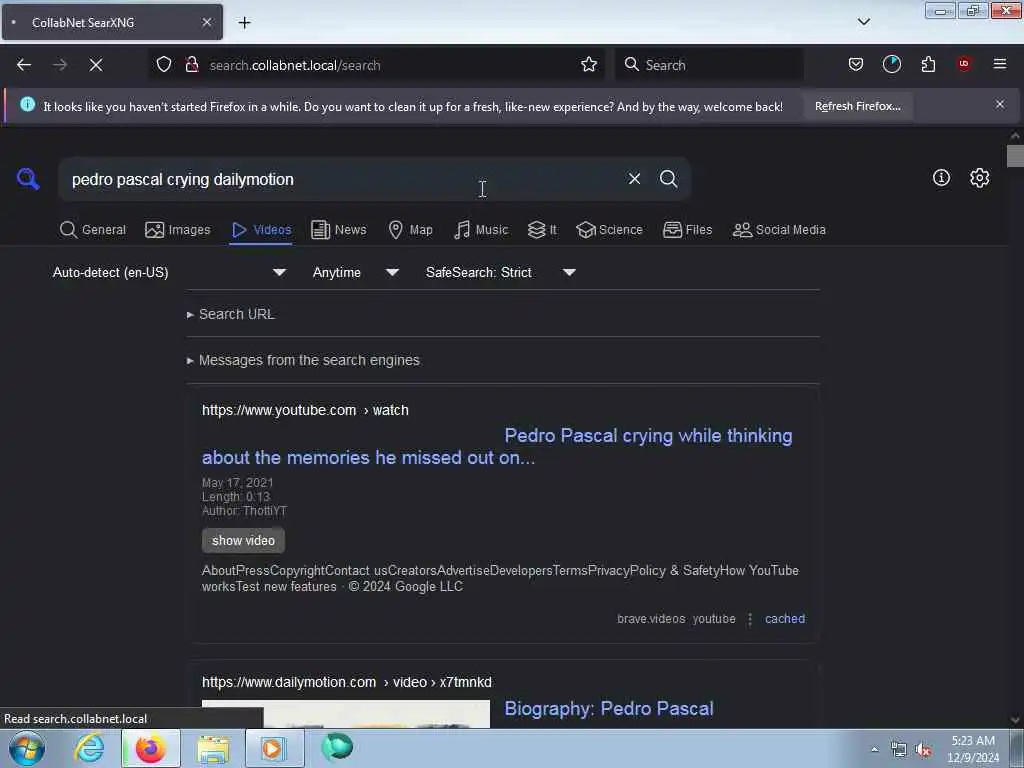Open the SearXNG about info icon
Viewport: 1024px width, 768px height.
coord(941,178)
